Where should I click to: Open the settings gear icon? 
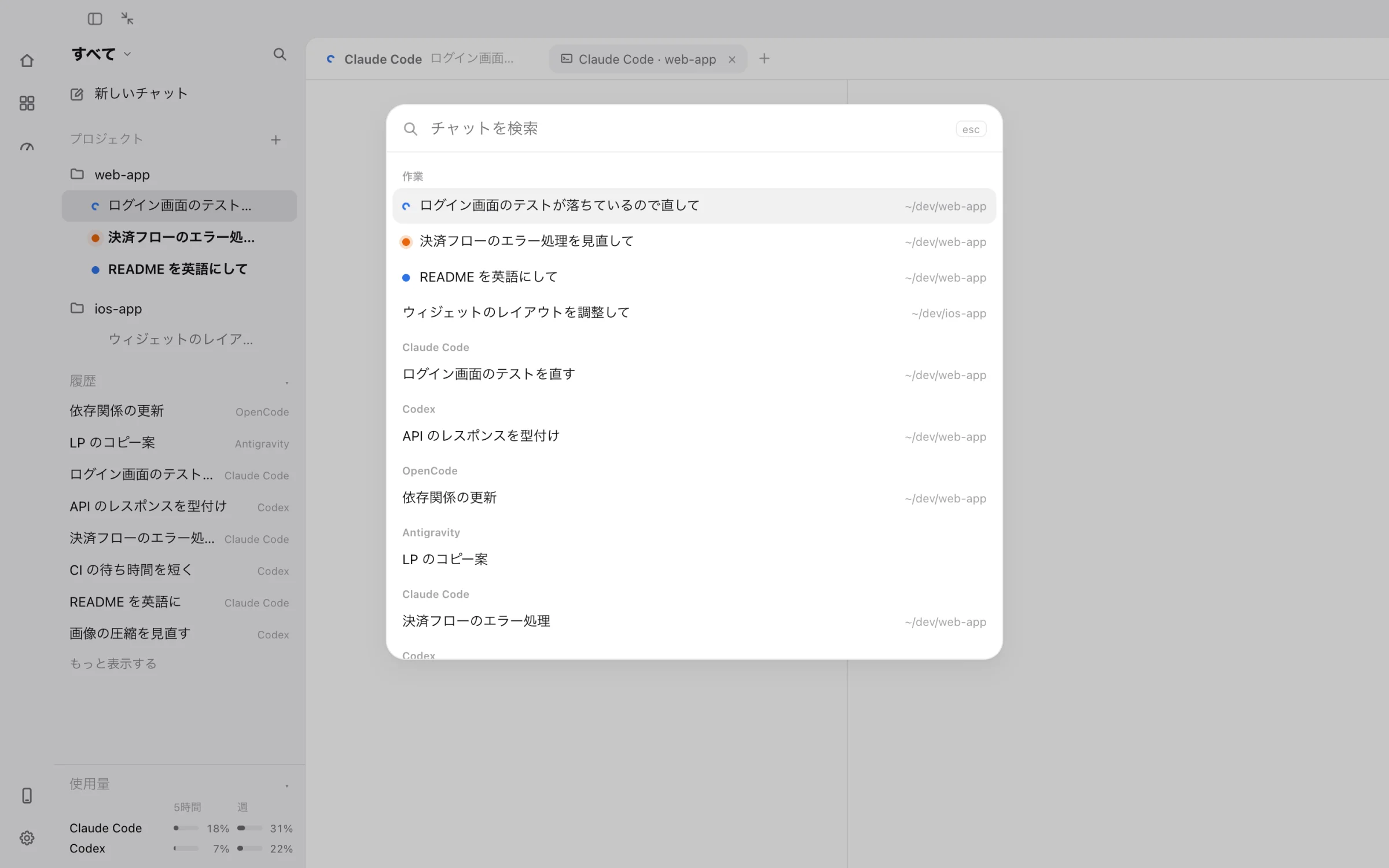pyautogui.click(x=27, y=838)
